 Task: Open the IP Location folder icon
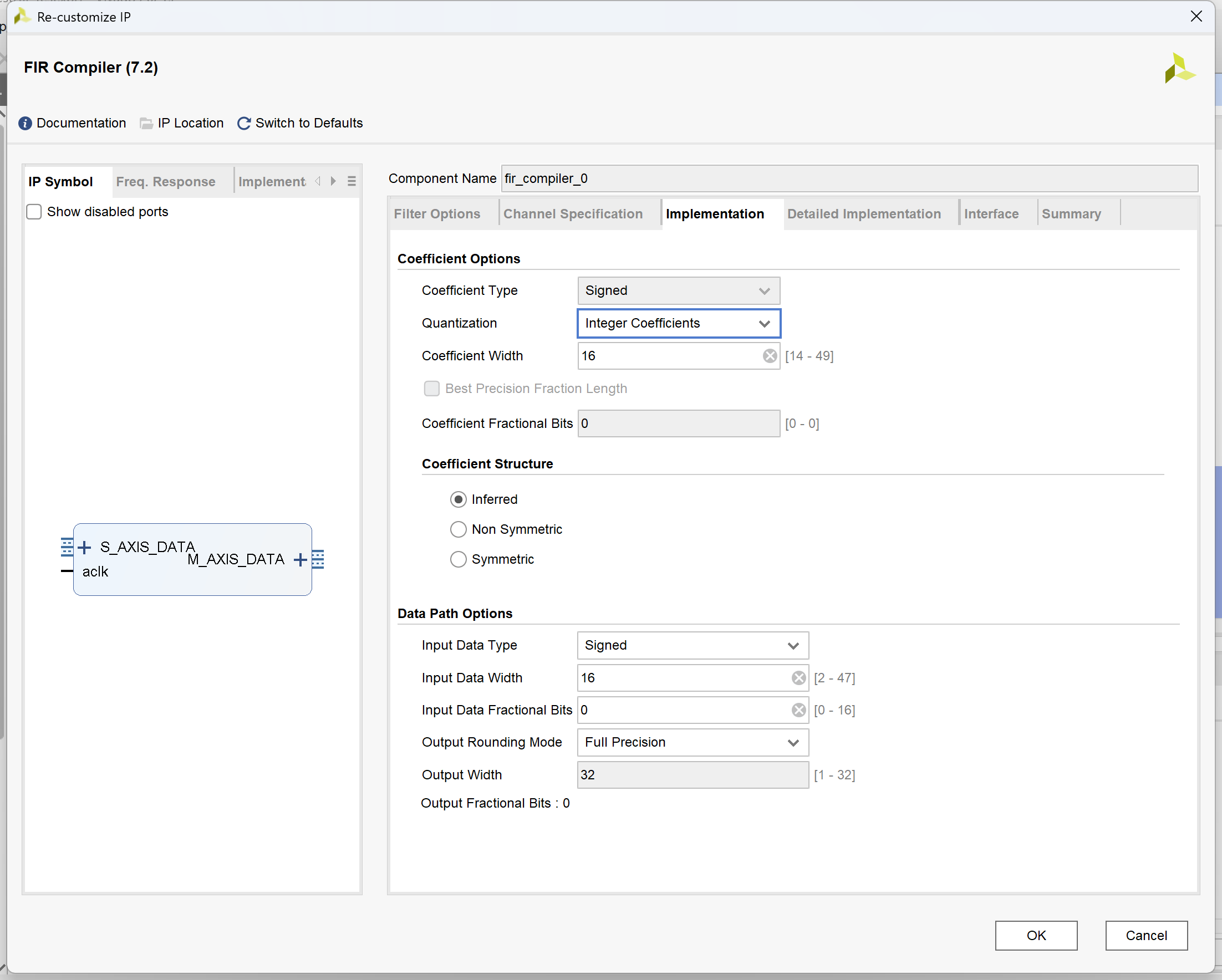click(x=146, y=124)
